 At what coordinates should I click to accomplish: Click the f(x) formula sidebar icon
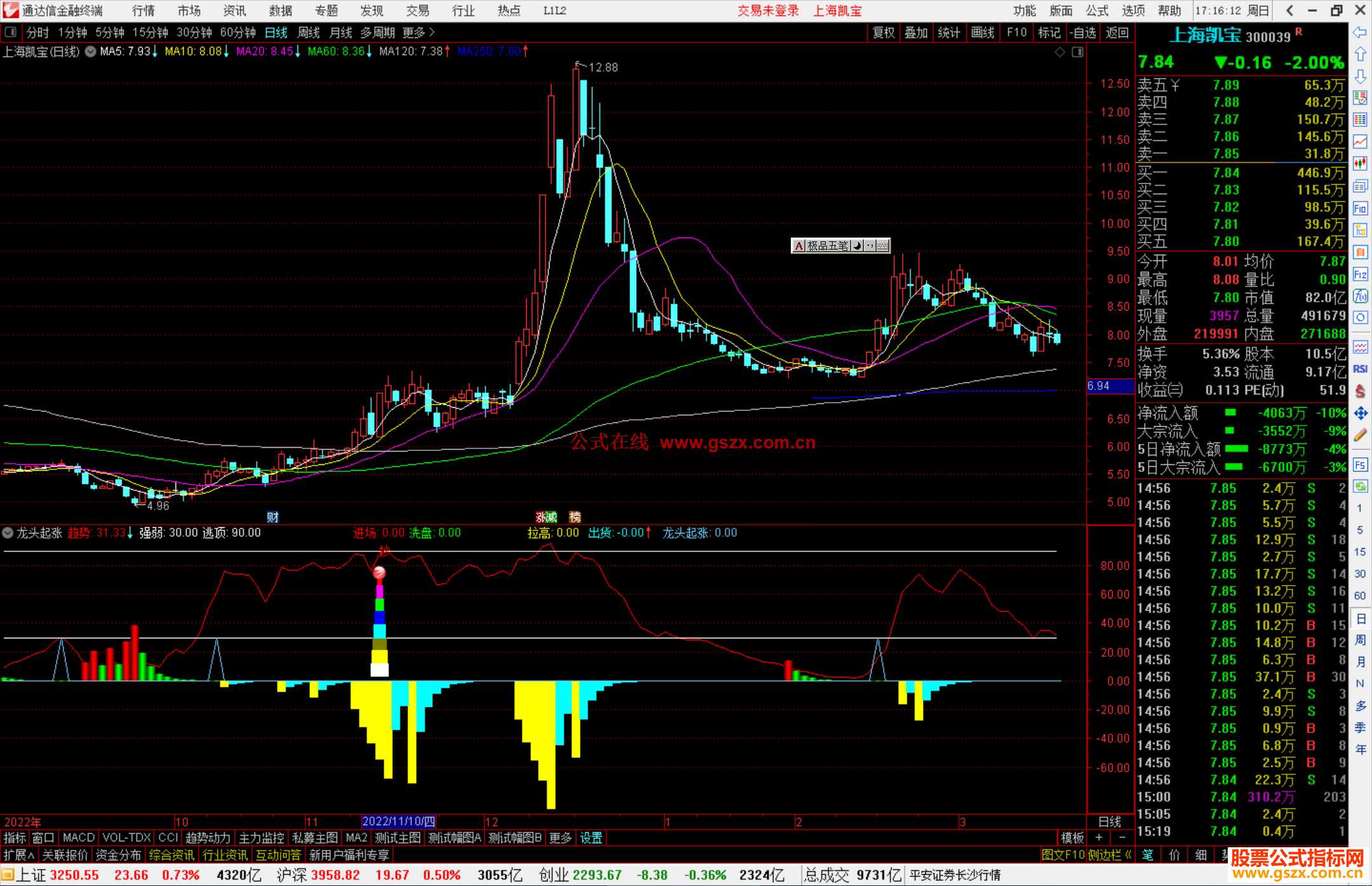[x=1360, y=297]
